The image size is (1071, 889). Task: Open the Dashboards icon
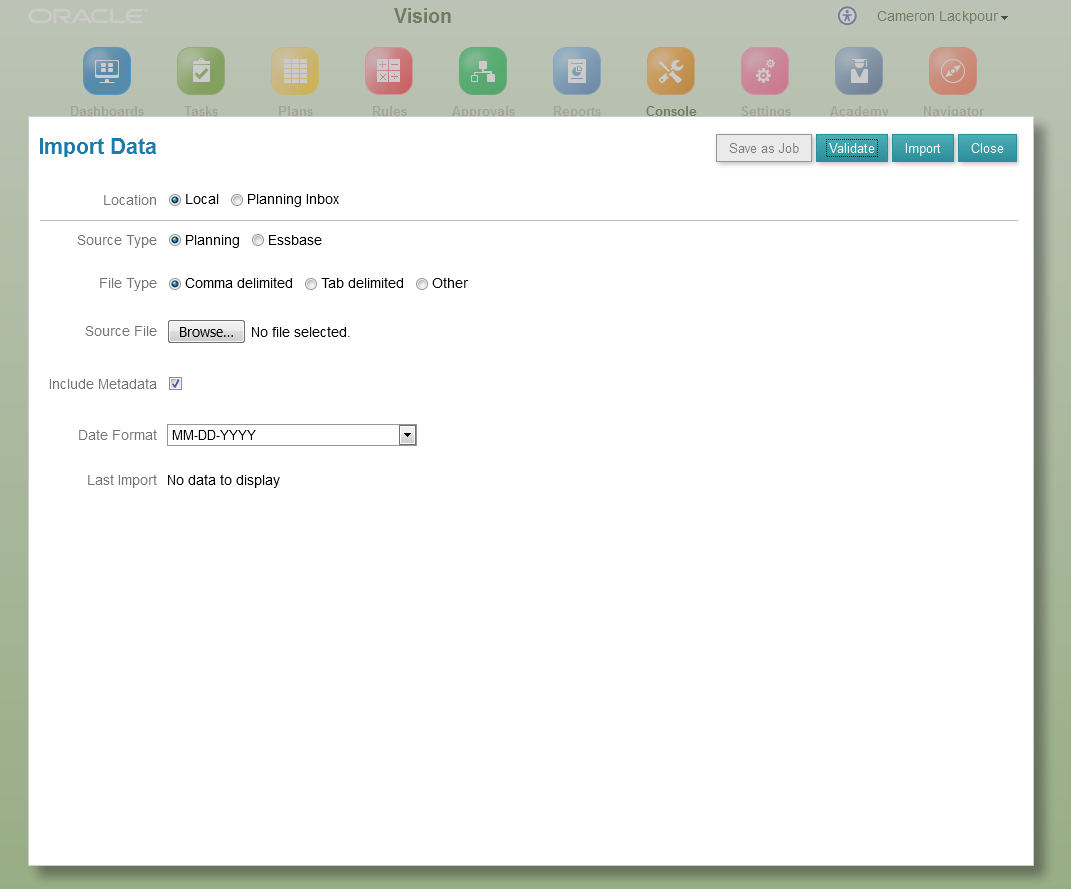[107, 71]
